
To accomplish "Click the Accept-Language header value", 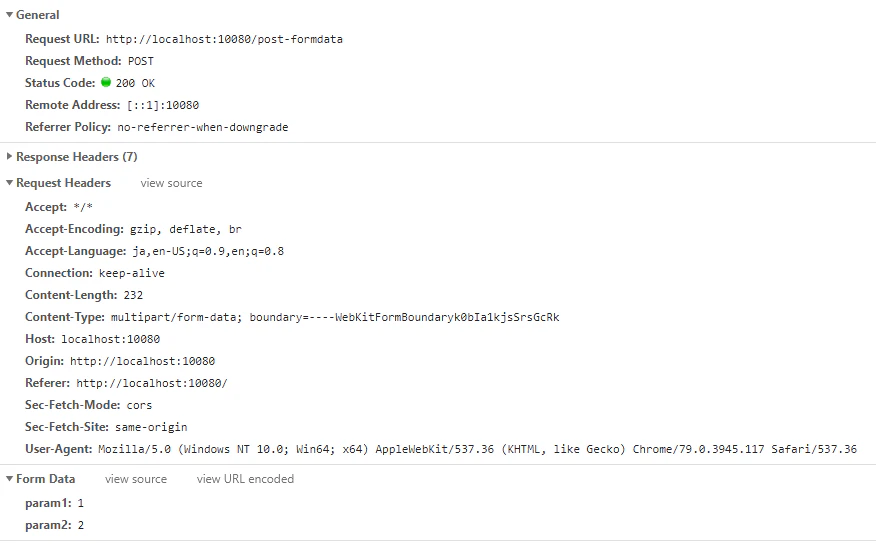I will point(208,251).
